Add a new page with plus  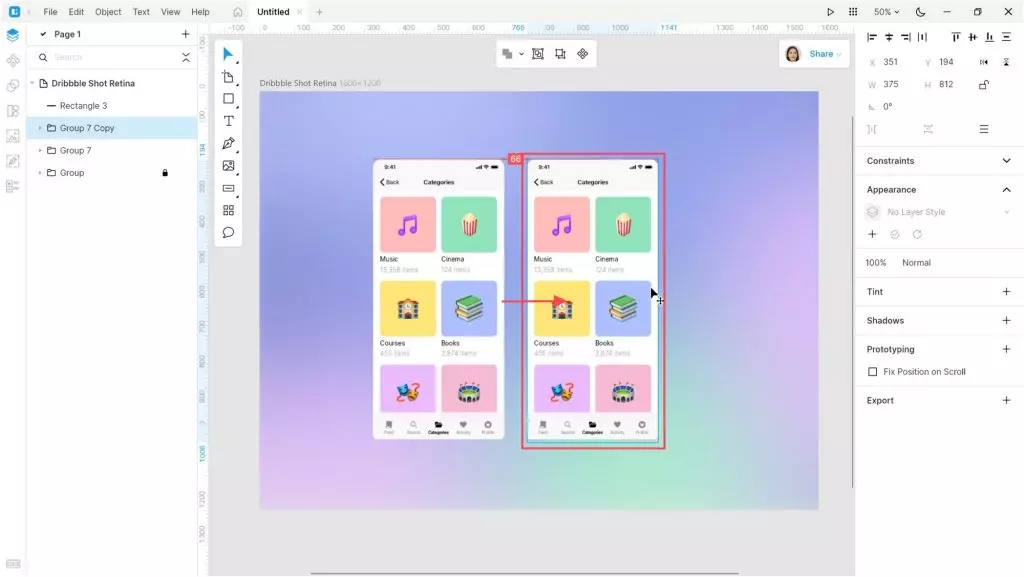point(185,34)
